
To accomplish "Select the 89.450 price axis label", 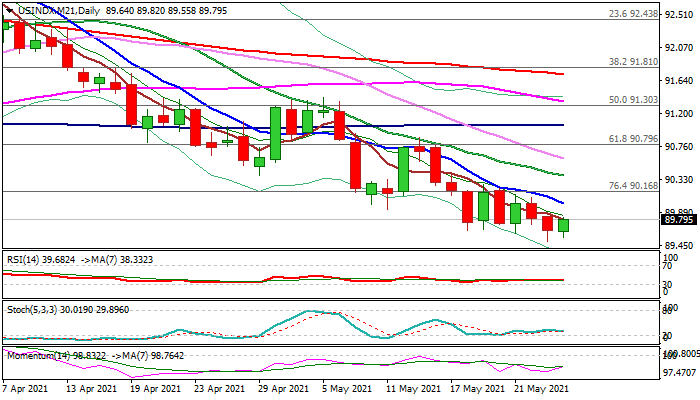I will pyautogui.click(x=680, y=245).
